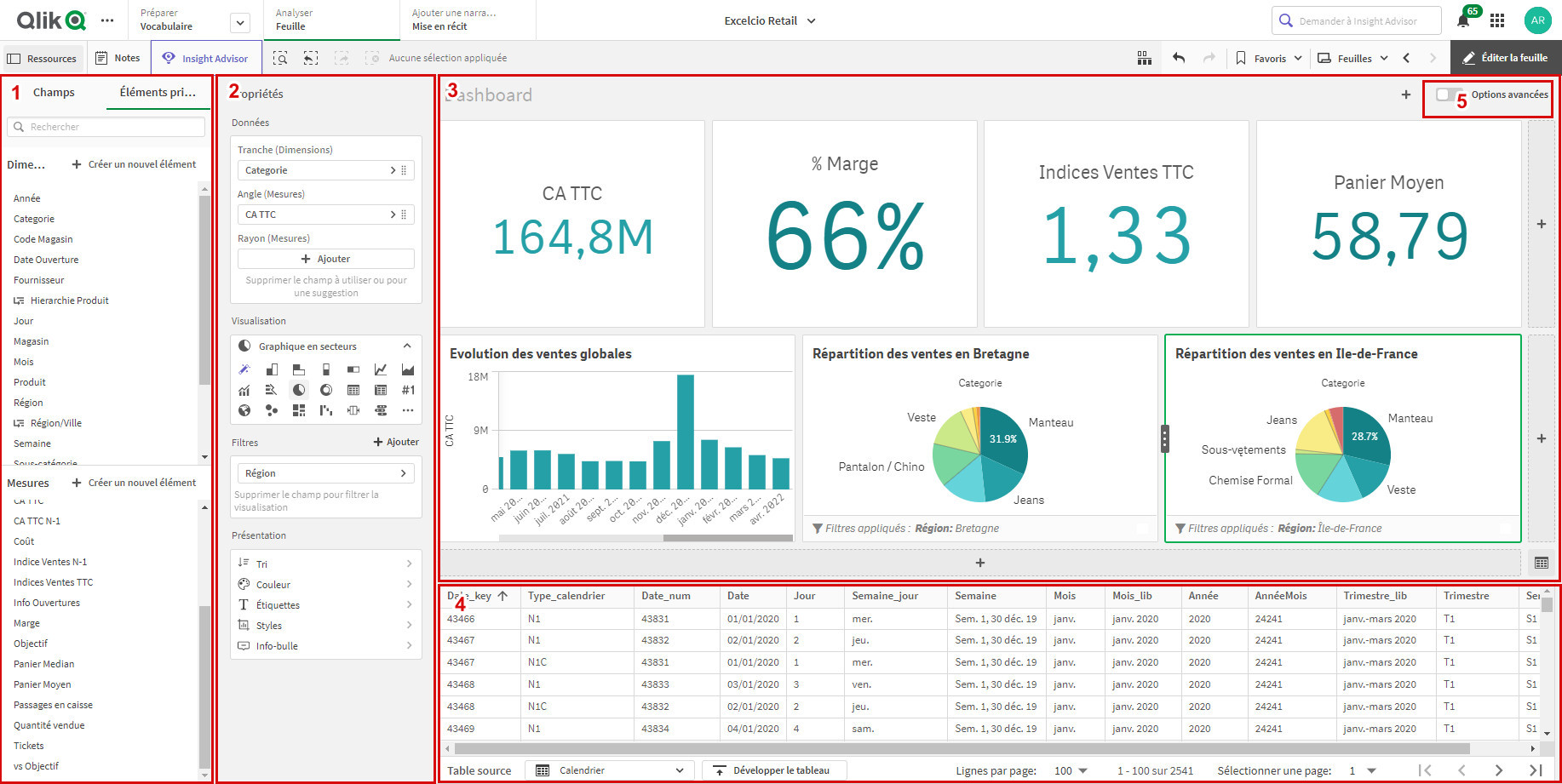
Task: Open the Excelcio Retail app dropdown
Action: point(769,20)
